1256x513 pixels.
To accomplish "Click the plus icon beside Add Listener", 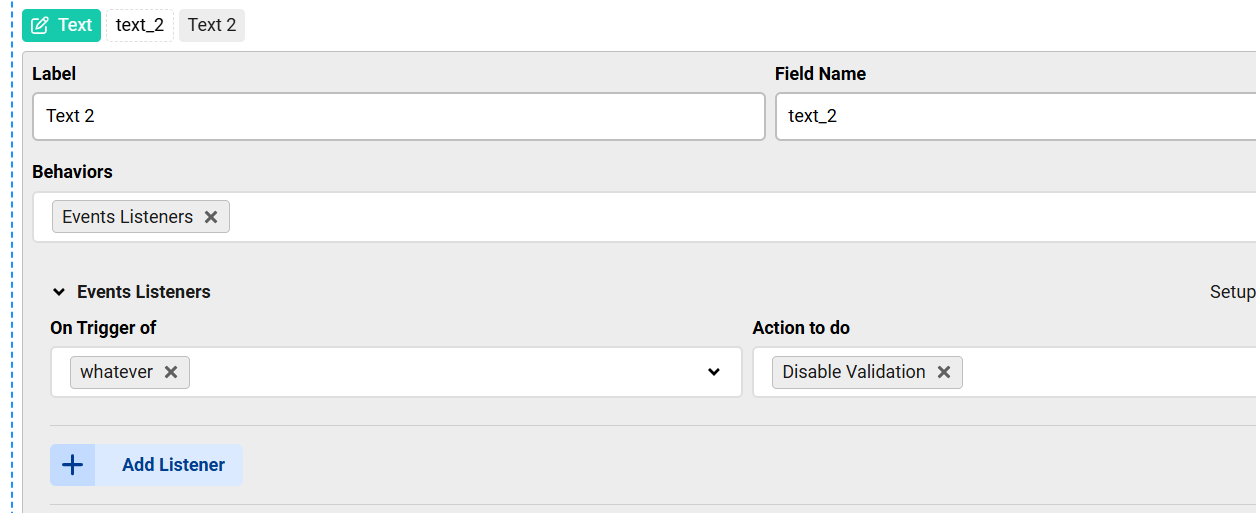I will pyautogui.click(x=73, y=465).
